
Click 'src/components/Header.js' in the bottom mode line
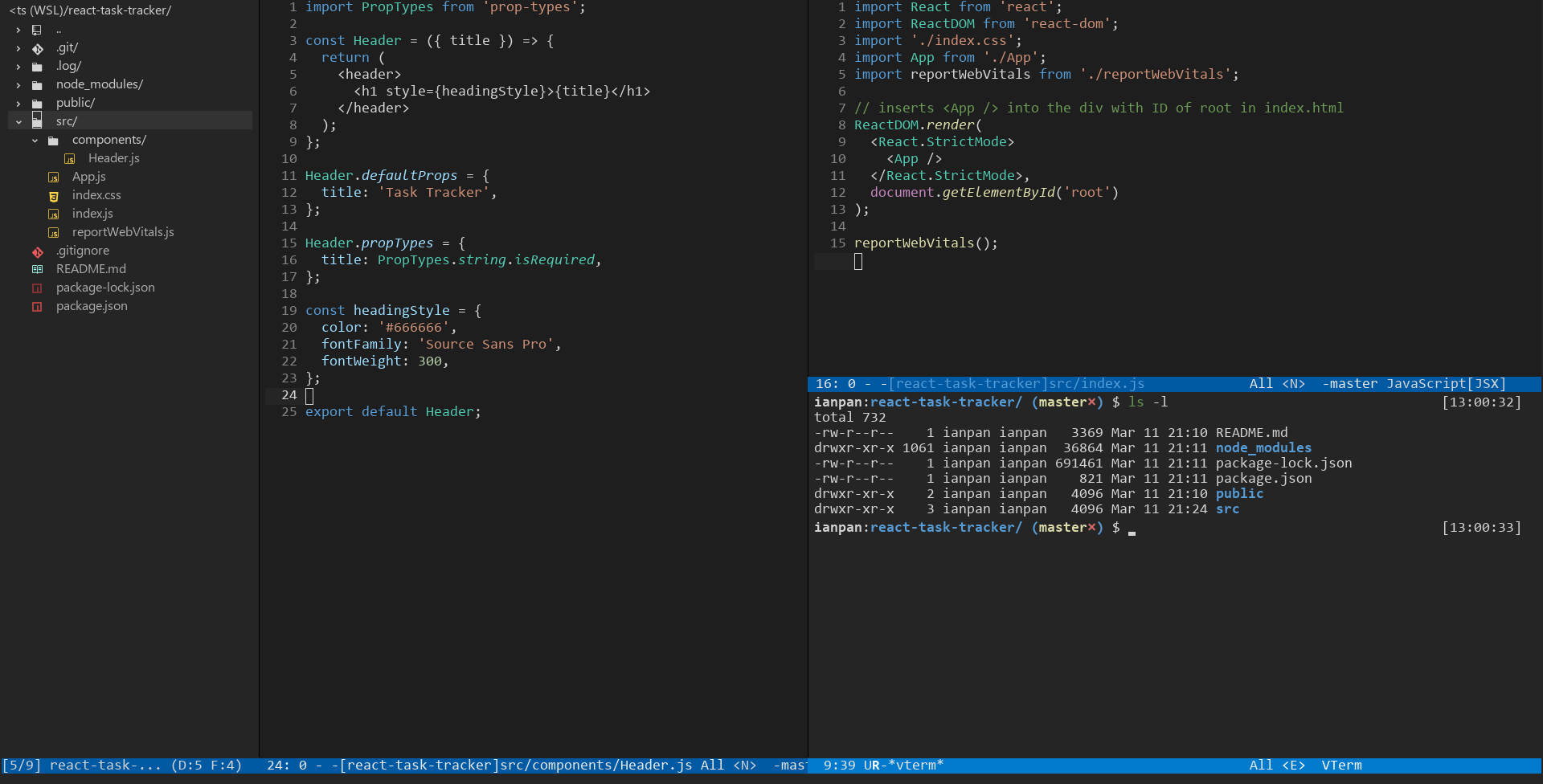[x=596, y=766]
